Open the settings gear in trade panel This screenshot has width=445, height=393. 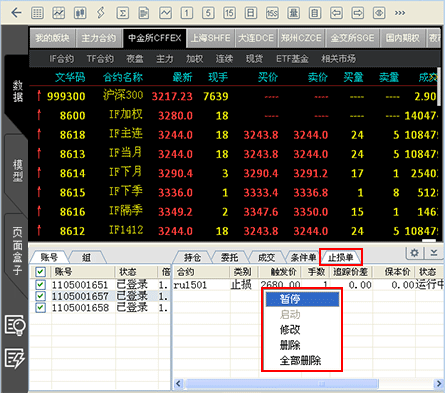pos(414,253)
